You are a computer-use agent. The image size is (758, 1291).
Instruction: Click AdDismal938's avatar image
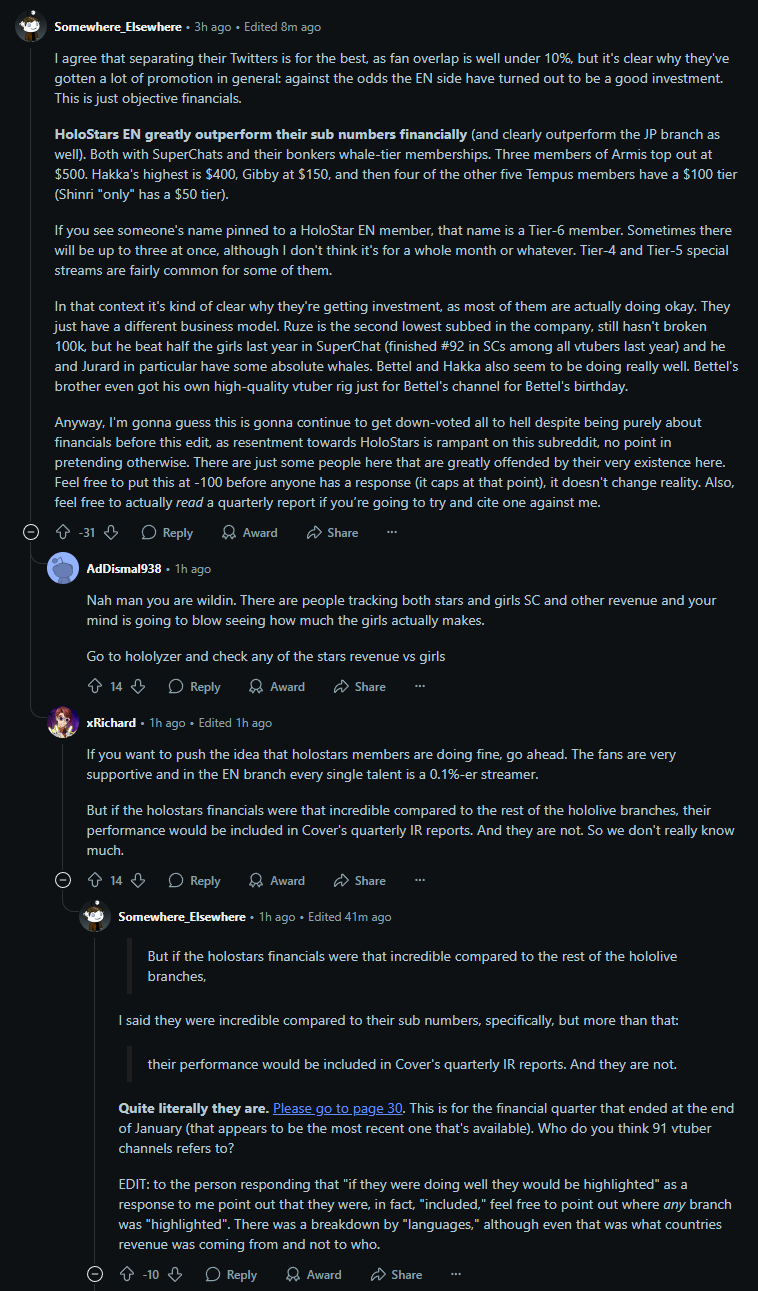click(x=63, y=568)
